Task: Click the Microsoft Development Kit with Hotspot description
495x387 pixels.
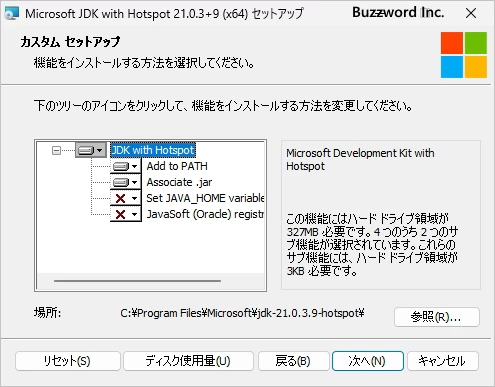Action: click(x=360, y=160)
